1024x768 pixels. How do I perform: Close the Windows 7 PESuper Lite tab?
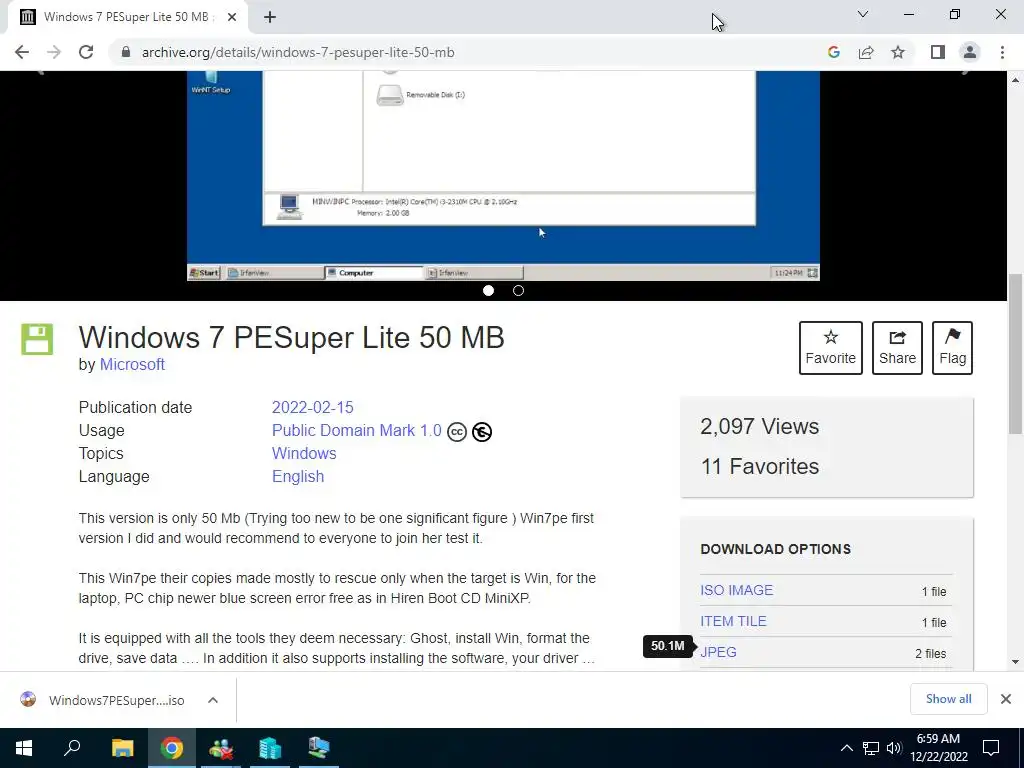pos(232,17)
